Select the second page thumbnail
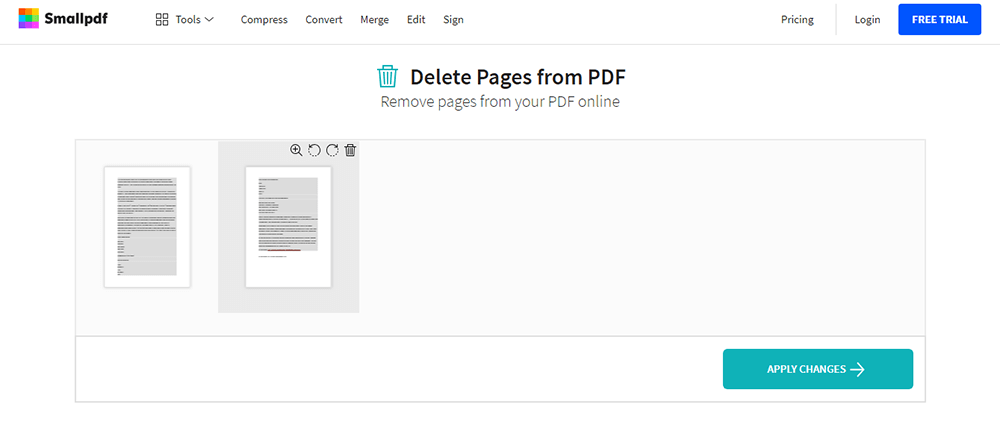The image size is (1000, 440). [288, 227]
